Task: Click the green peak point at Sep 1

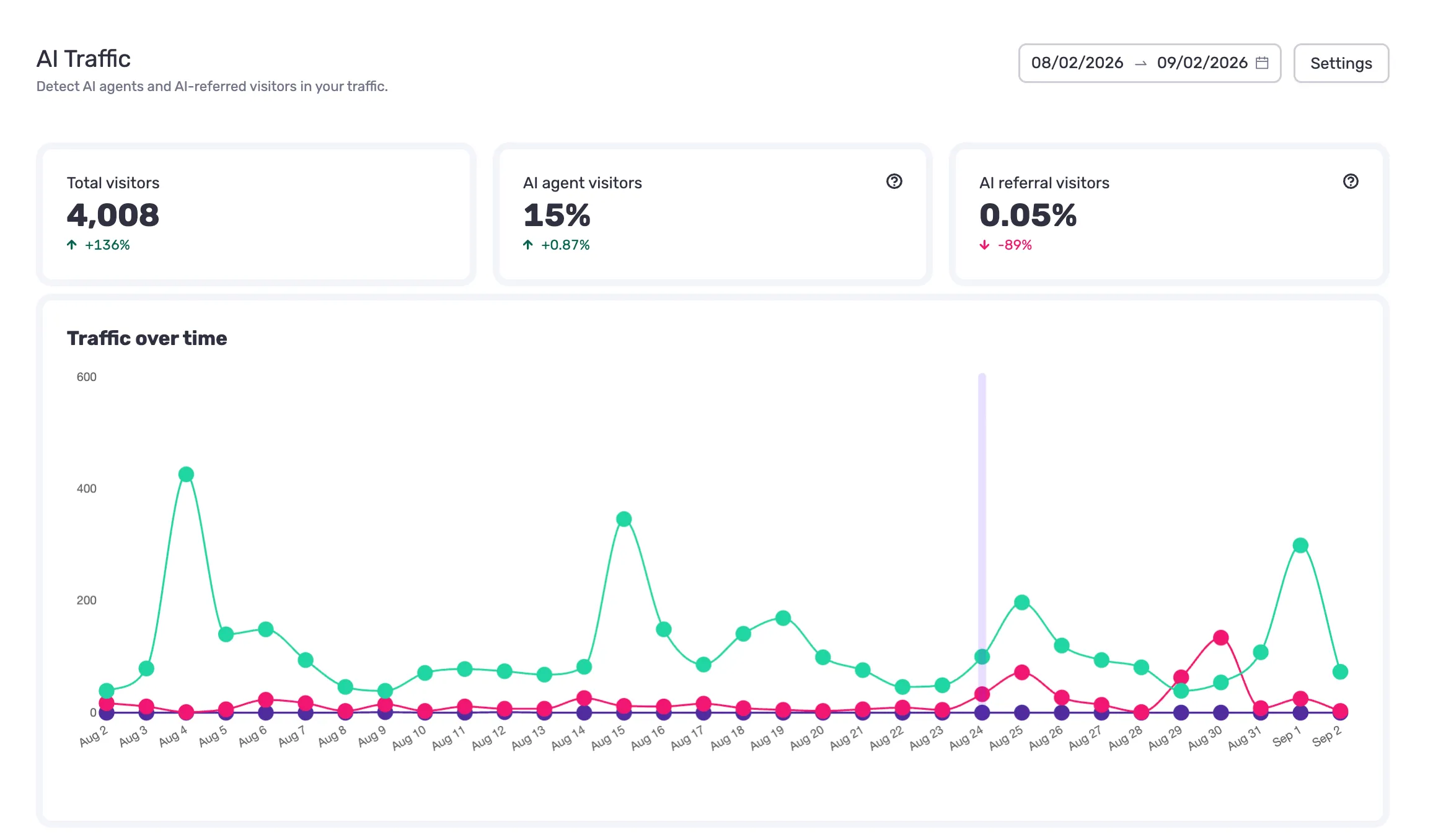Action: point(1300,546)
